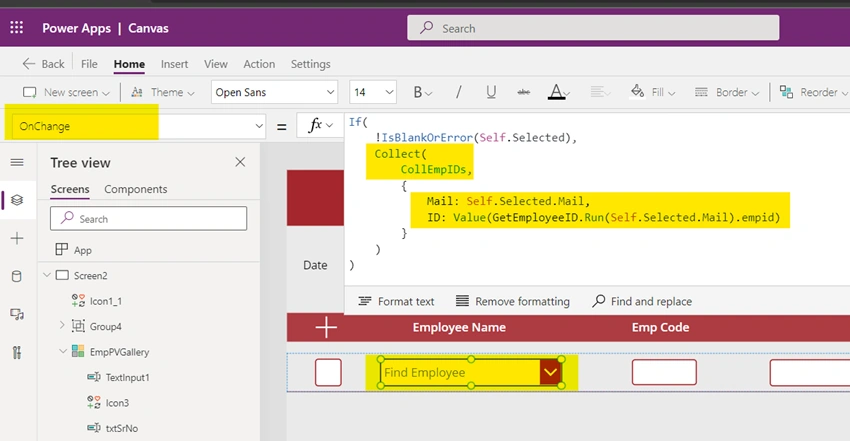Select Icon1_1 in the tree
This screenshot has height=441, width=850.
106,301
